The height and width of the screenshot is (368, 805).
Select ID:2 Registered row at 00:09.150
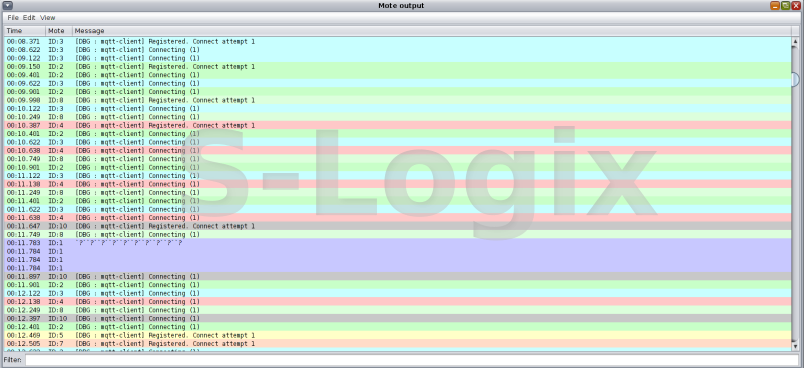397,66
